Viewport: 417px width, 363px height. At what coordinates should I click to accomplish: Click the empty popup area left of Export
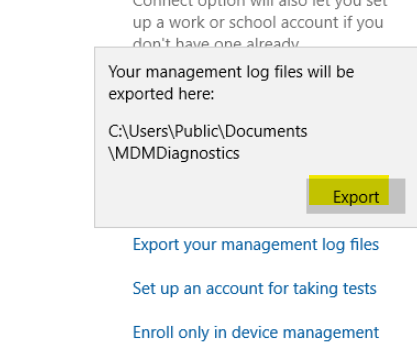[200, 196]
